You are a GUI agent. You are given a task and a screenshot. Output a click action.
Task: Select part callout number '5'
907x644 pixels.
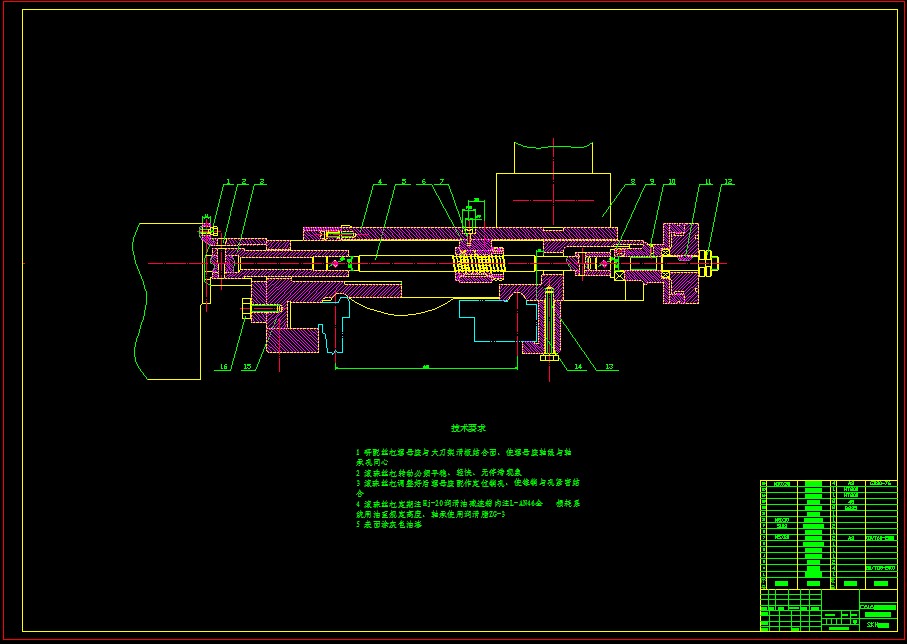[404, 182]
